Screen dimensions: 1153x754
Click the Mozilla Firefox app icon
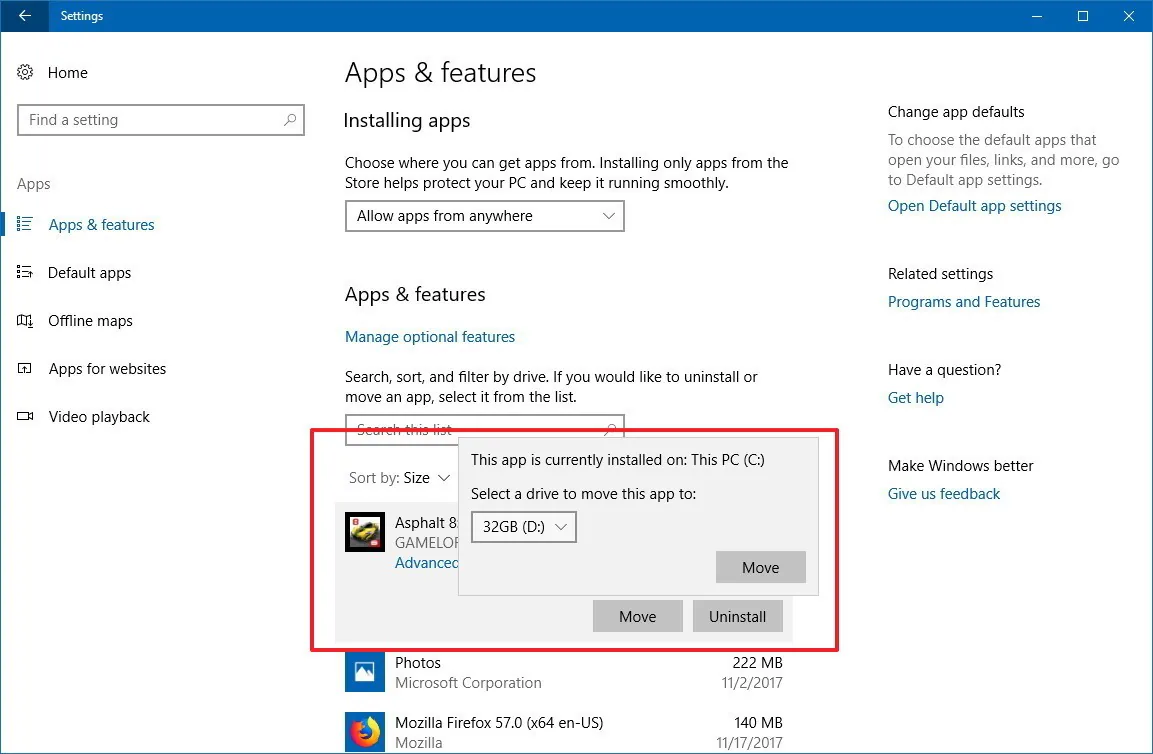point(365,731)
